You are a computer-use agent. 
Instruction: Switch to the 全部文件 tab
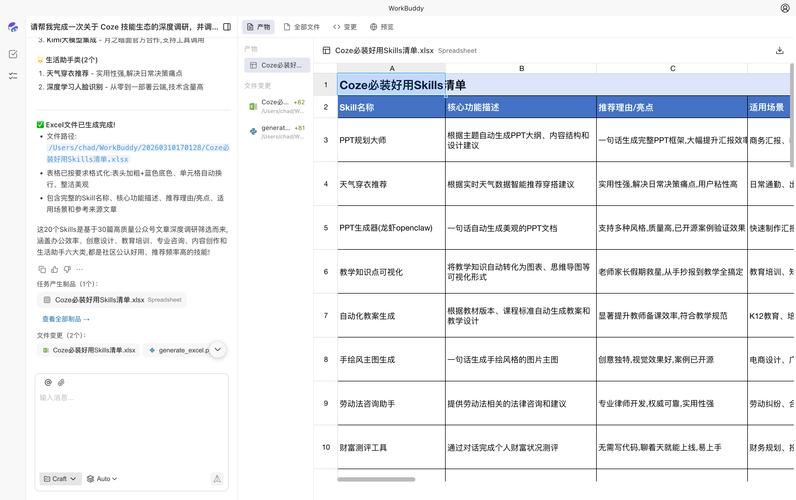coord(302,27)
